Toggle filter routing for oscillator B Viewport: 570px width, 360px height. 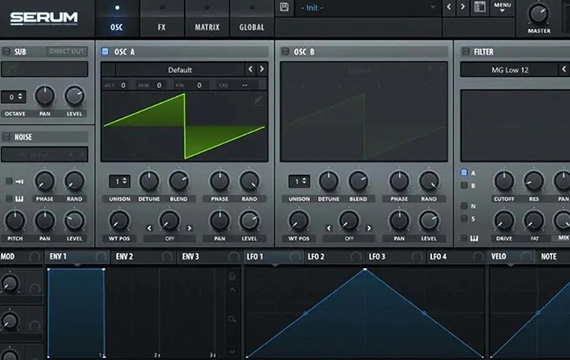coord(464,185)
